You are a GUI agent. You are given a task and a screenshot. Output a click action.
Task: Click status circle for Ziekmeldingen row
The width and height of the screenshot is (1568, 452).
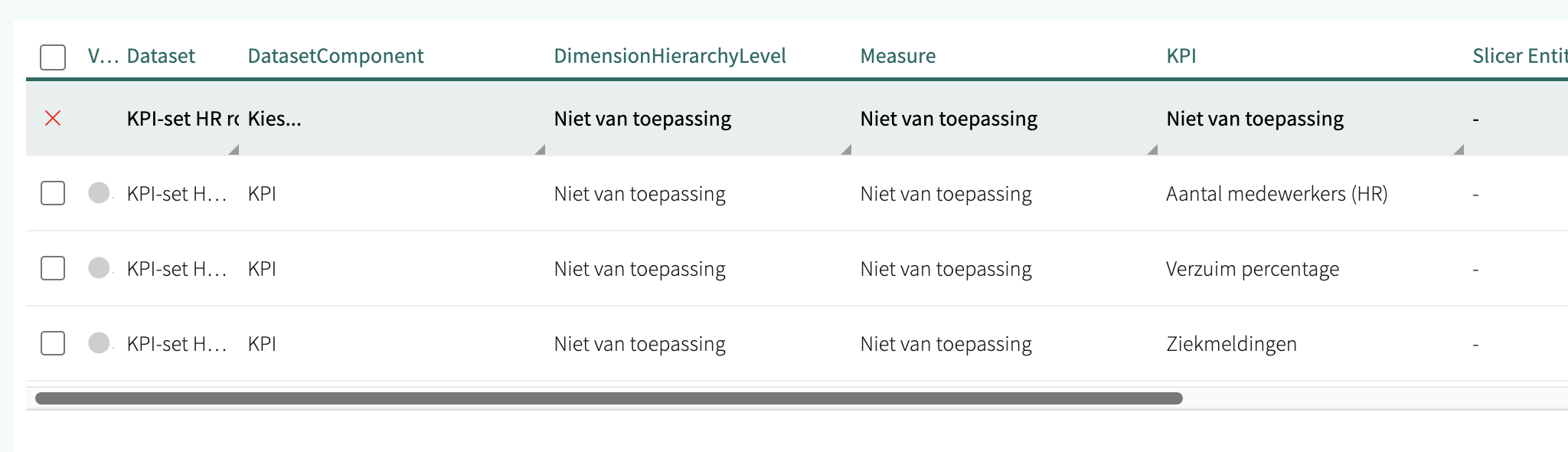click(99, 343)
